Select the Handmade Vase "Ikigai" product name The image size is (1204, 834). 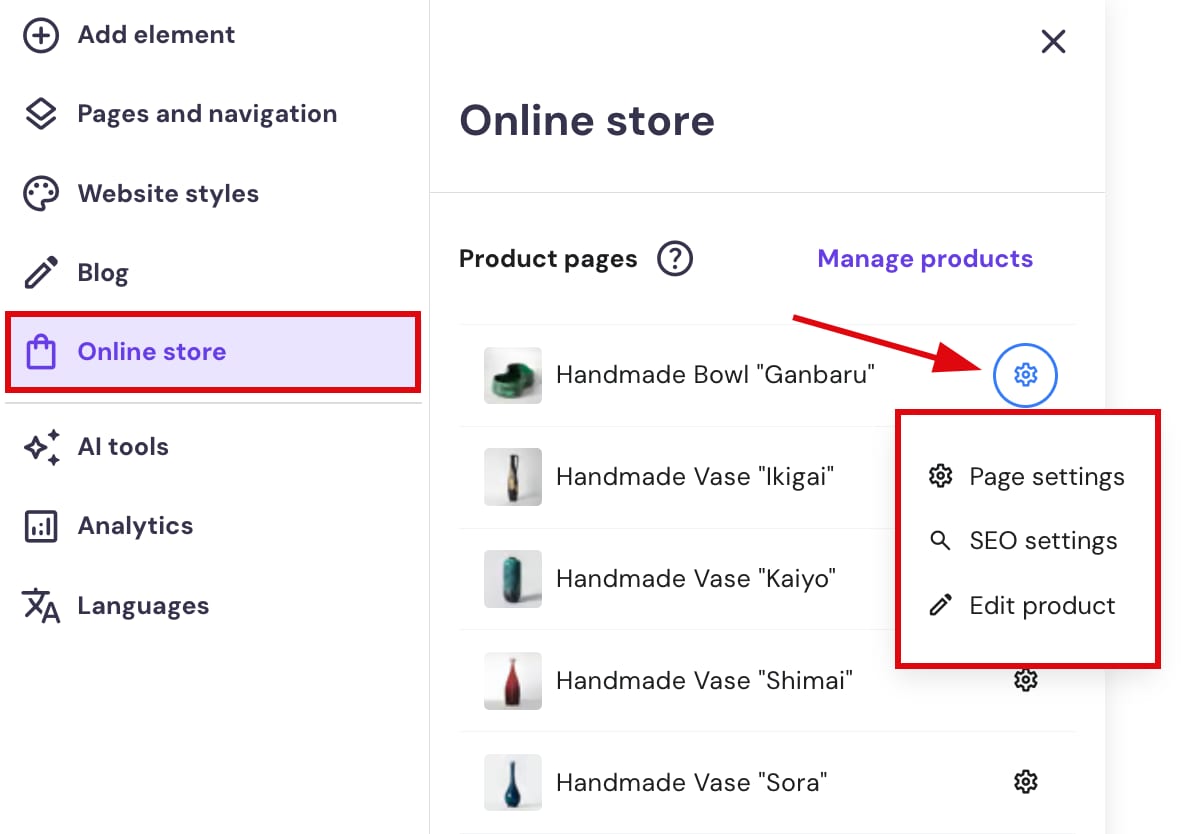(695, 477)
